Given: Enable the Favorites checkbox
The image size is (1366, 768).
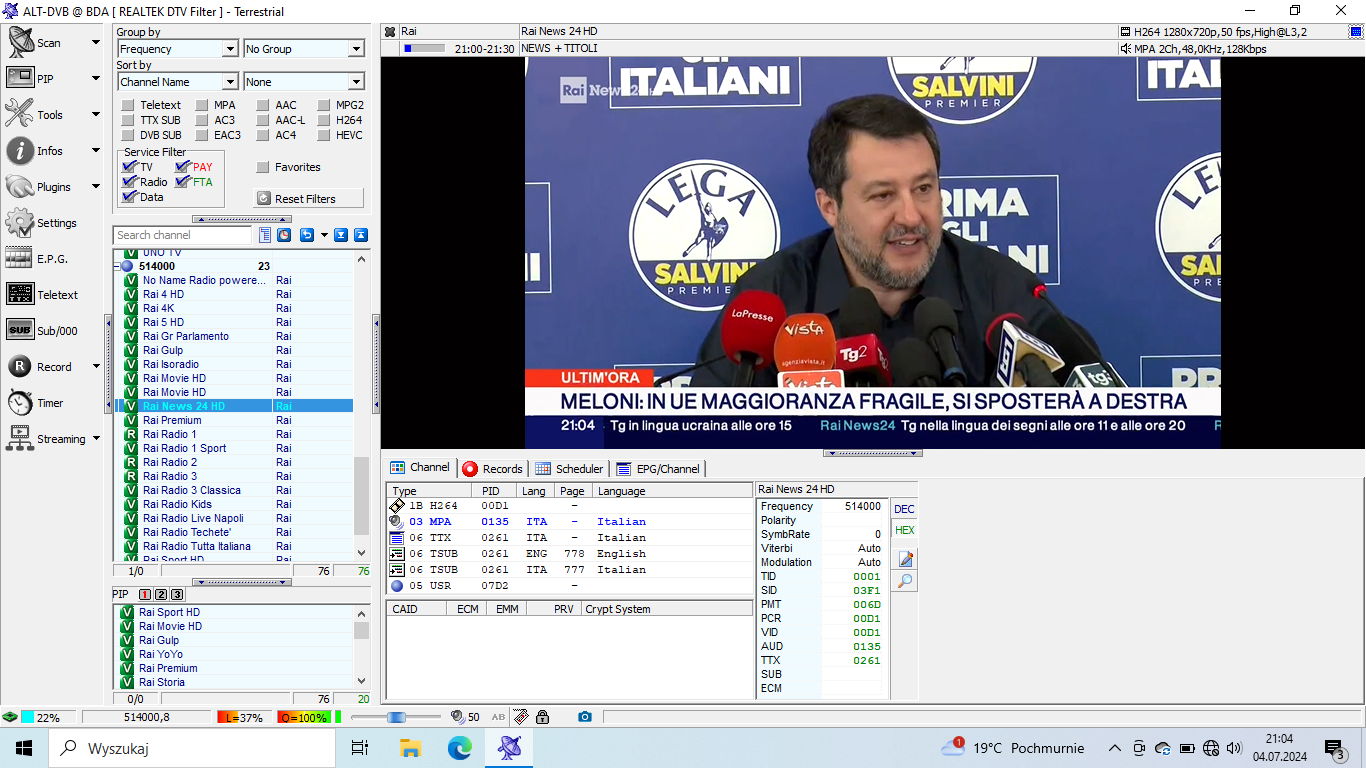Looking at the screenshot, I should pyautogui.click(x=263, y=167).
